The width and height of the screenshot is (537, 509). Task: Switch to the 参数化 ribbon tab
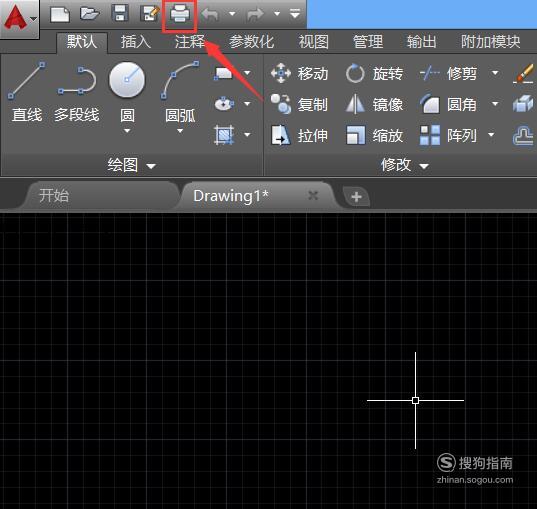tap(251, 42)
